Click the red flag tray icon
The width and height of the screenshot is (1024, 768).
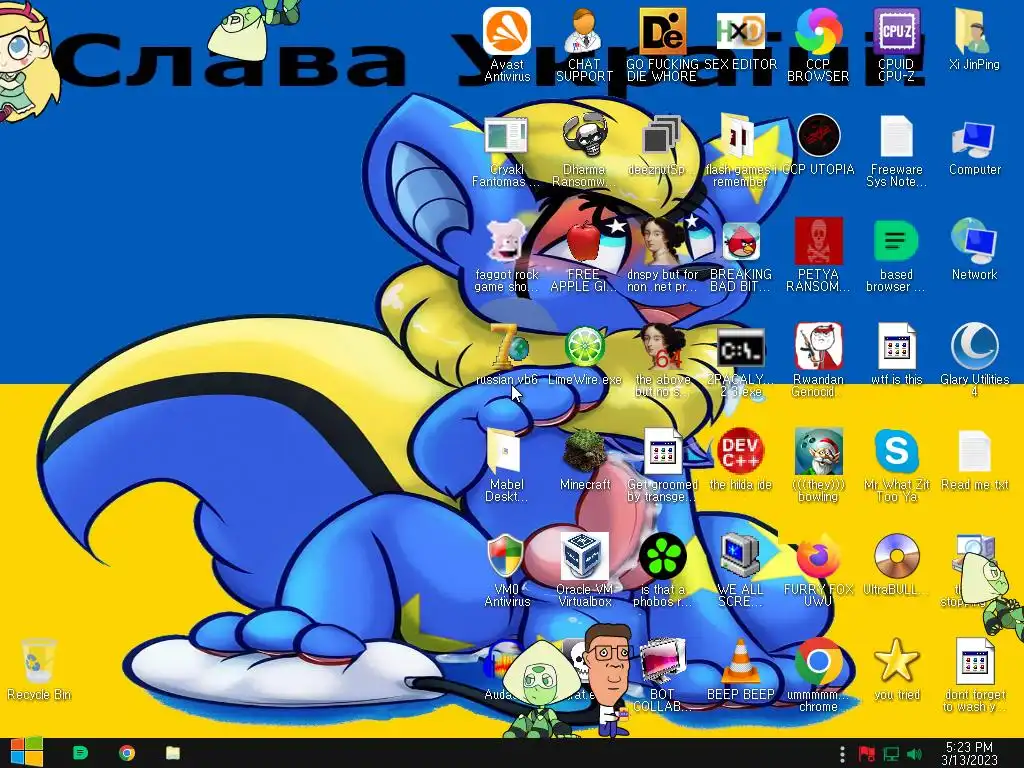[x=867, y=754]
